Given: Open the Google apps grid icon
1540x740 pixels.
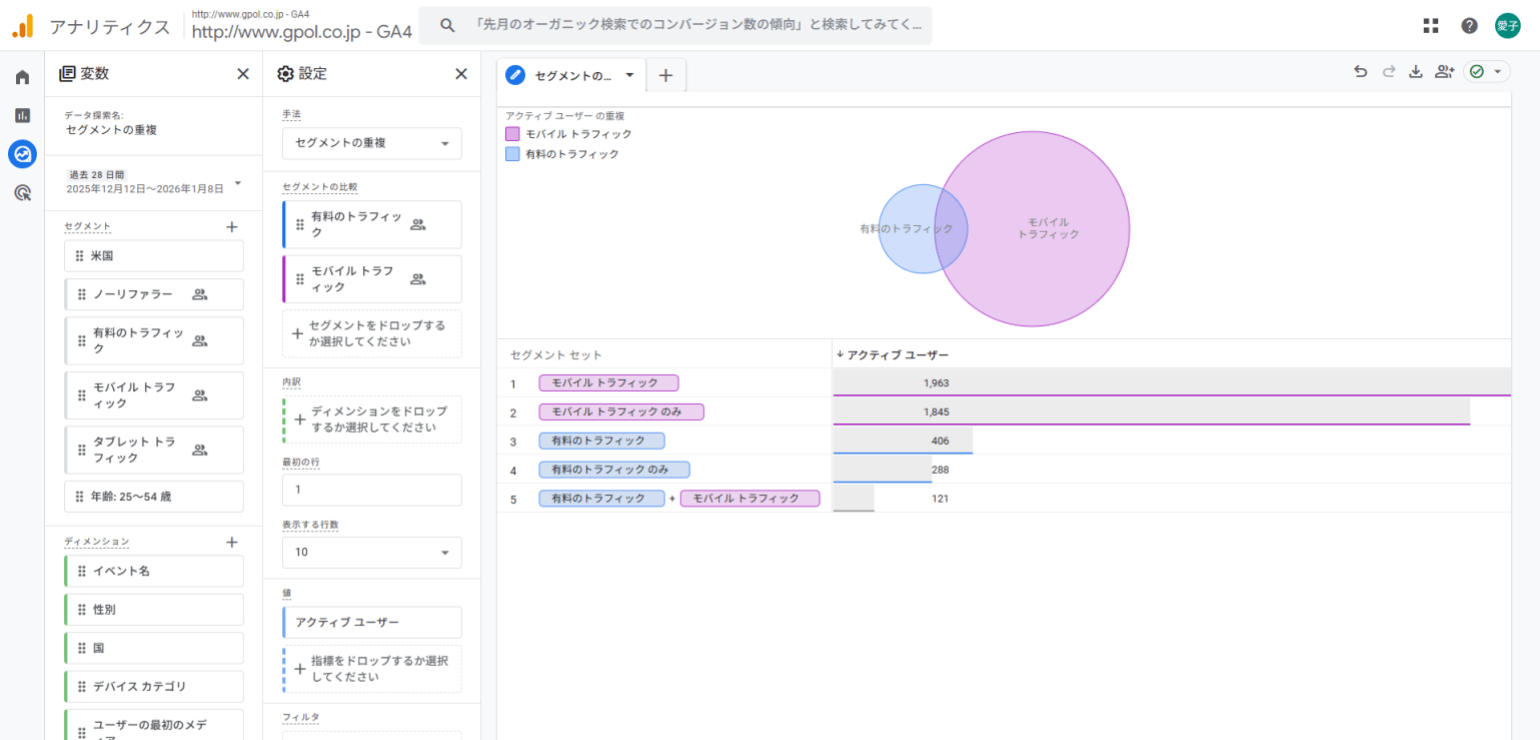Looking at the screenshot, I should click(x=1431, y=26).
